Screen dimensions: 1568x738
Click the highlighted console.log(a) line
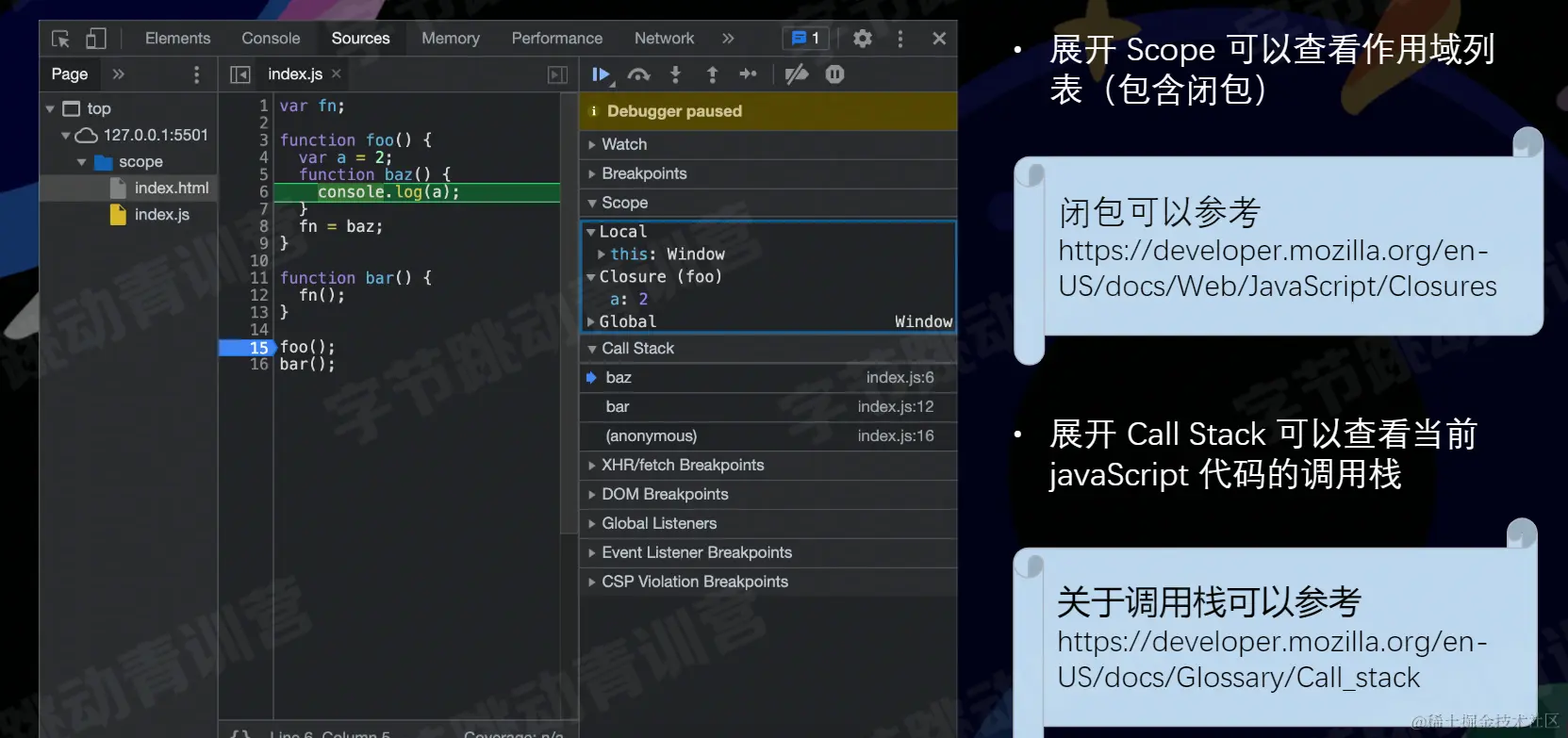click(x=417, y=192)
